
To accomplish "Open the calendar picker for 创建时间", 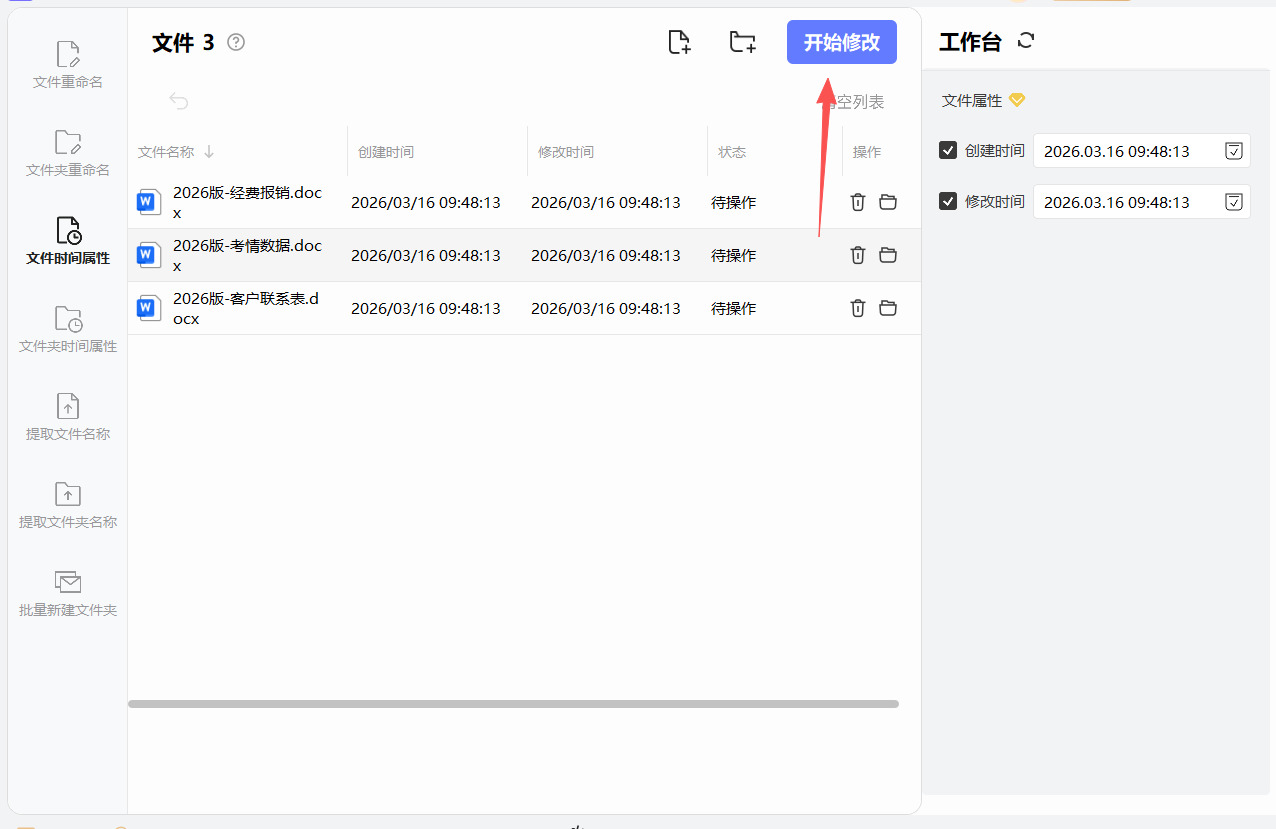I will pos(1234,151).
